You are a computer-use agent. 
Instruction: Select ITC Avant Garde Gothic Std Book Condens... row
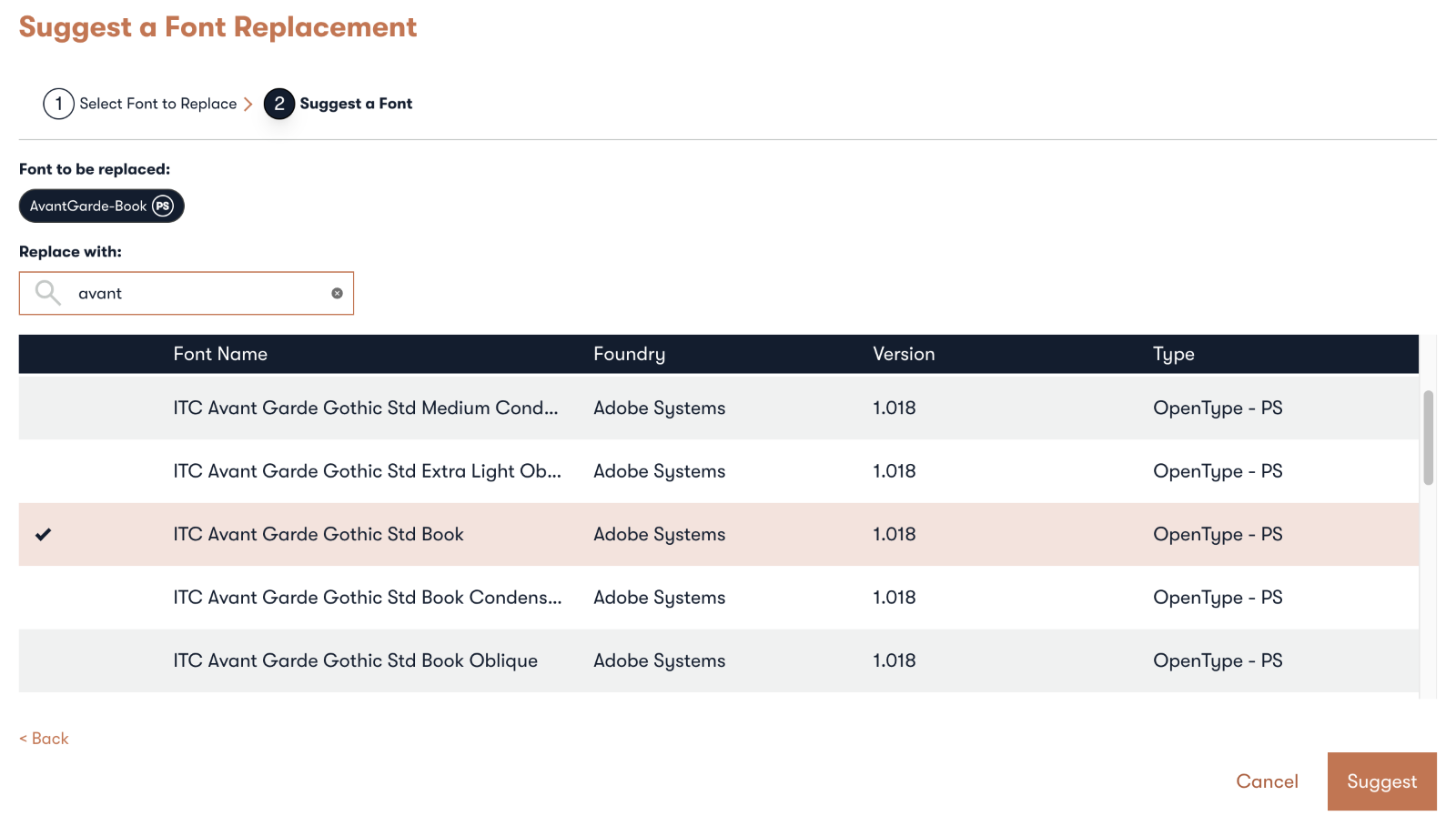pos(719,598)
